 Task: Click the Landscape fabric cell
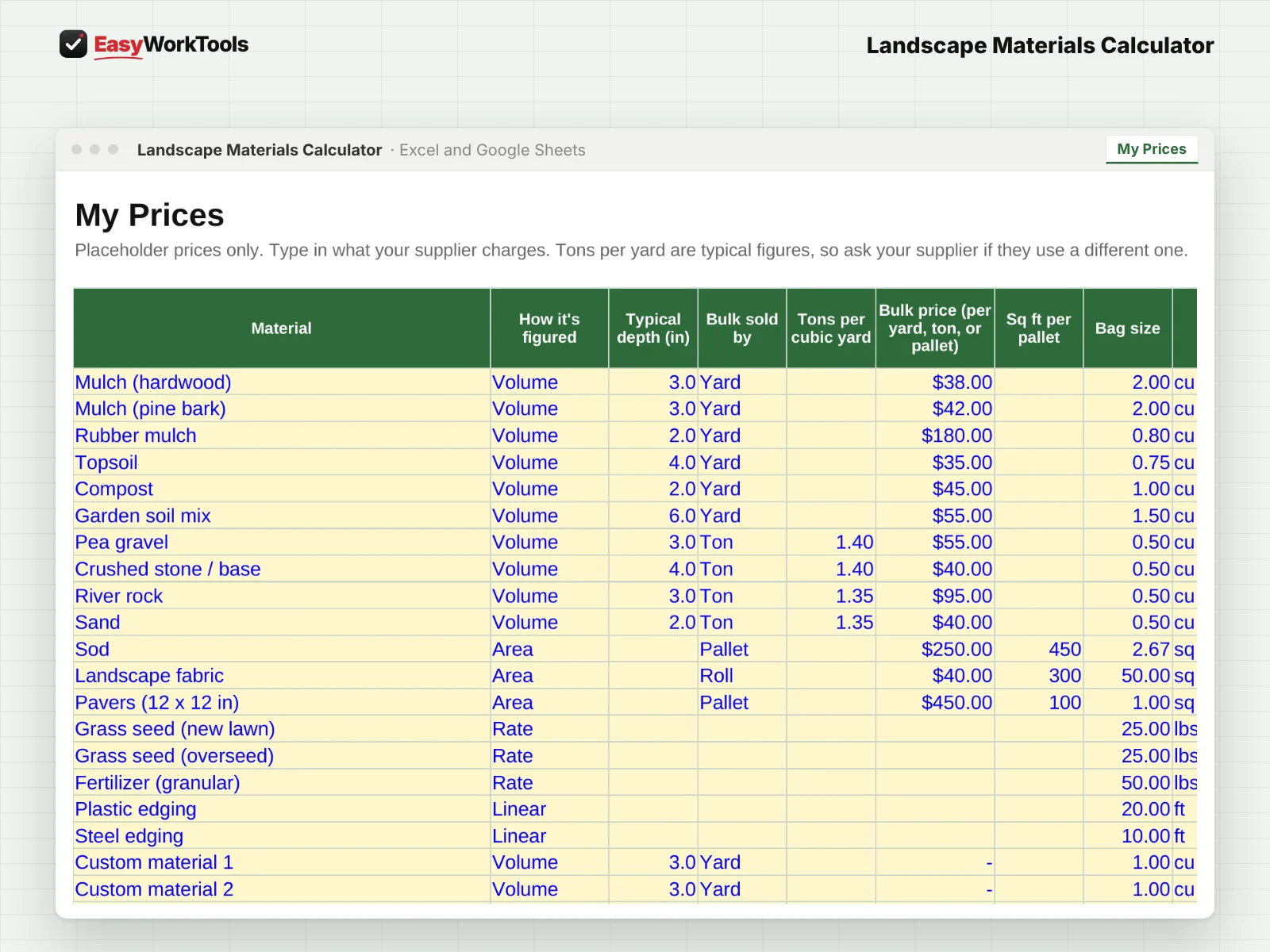pos(282,676)
